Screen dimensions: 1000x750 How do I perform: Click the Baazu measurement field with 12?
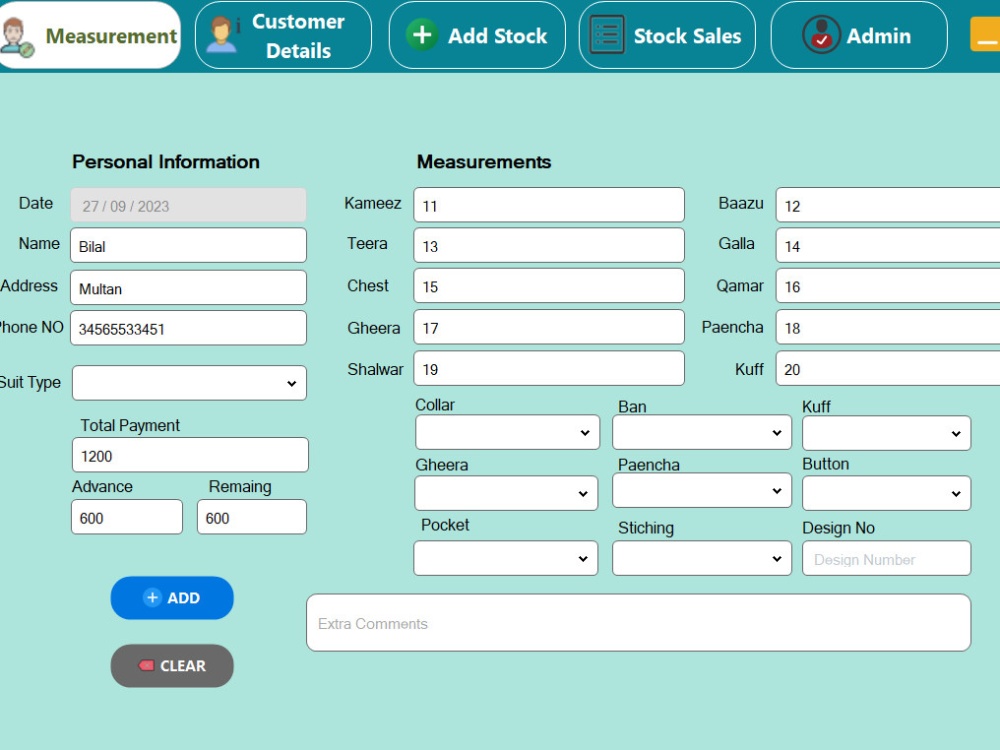888,205
